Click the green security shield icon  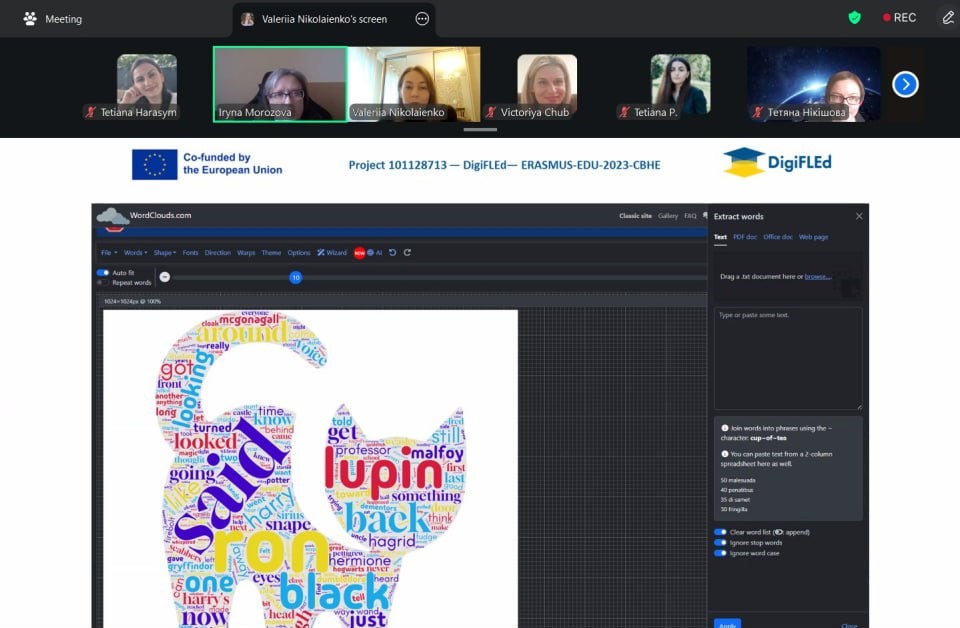855,18
